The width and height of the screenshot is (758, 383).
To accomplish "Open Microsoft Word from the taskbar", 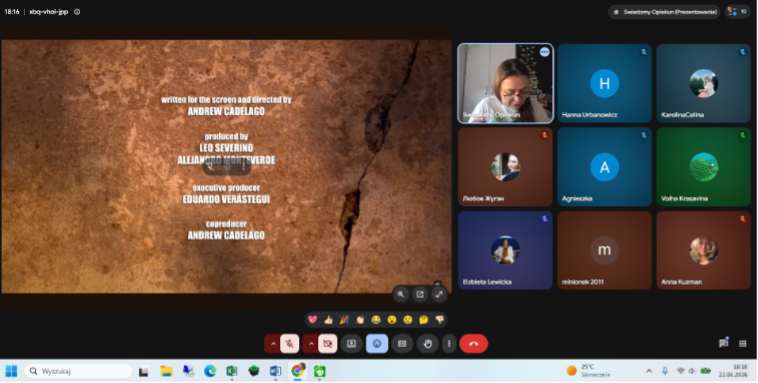I will 275,371.
